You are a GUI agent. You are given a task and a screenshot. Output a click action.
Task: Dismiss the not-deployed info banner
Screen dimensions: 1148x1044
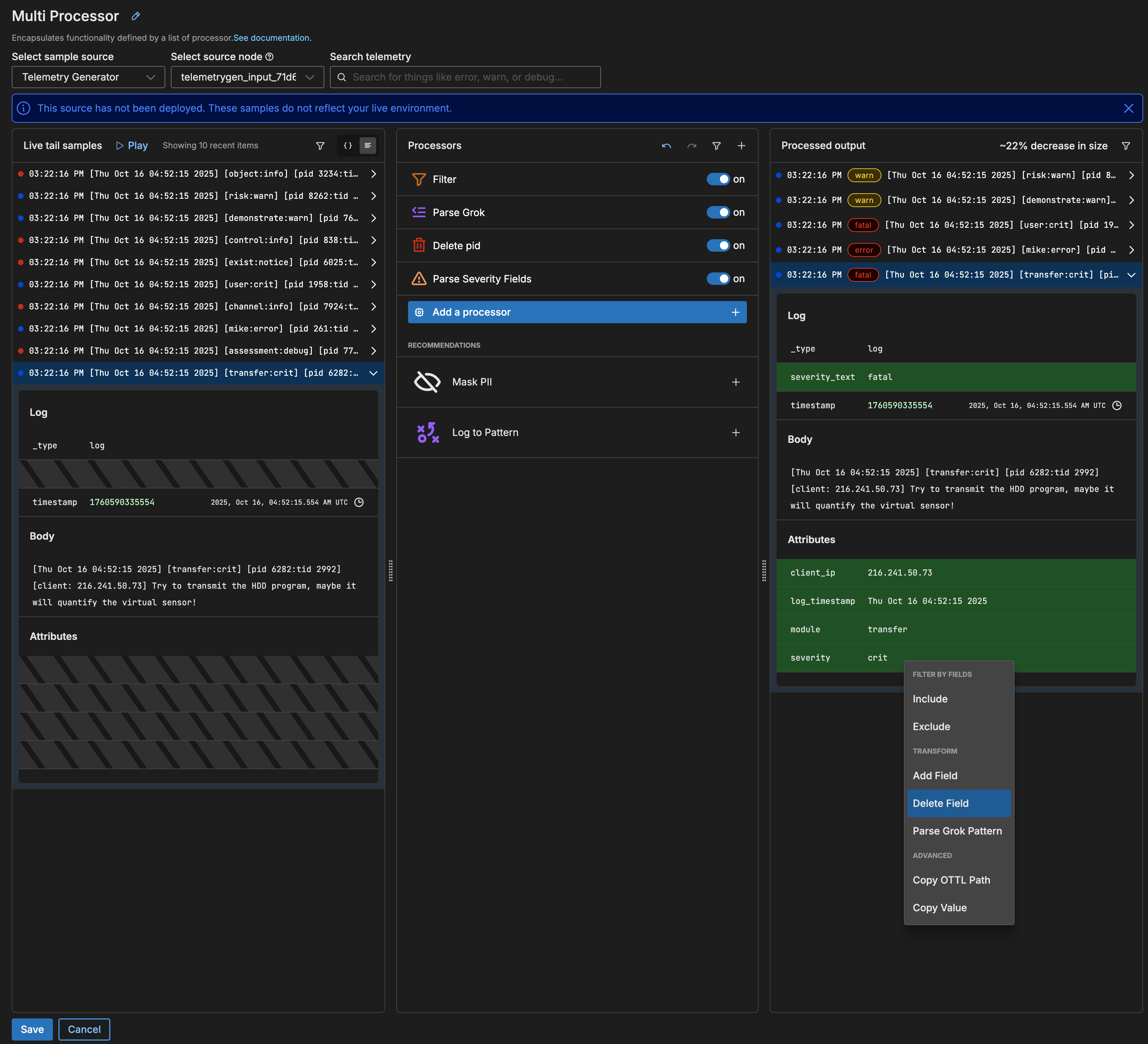tap(1128, 108)
